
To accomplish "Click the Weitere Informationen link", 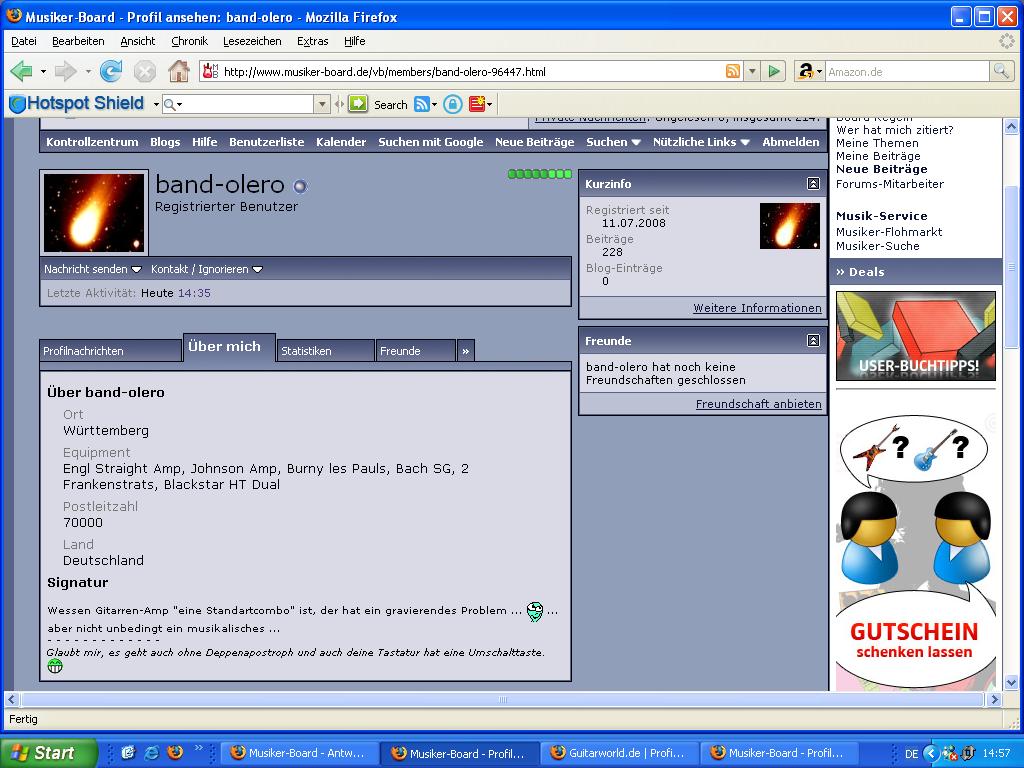I will click(x=758, y=308).
